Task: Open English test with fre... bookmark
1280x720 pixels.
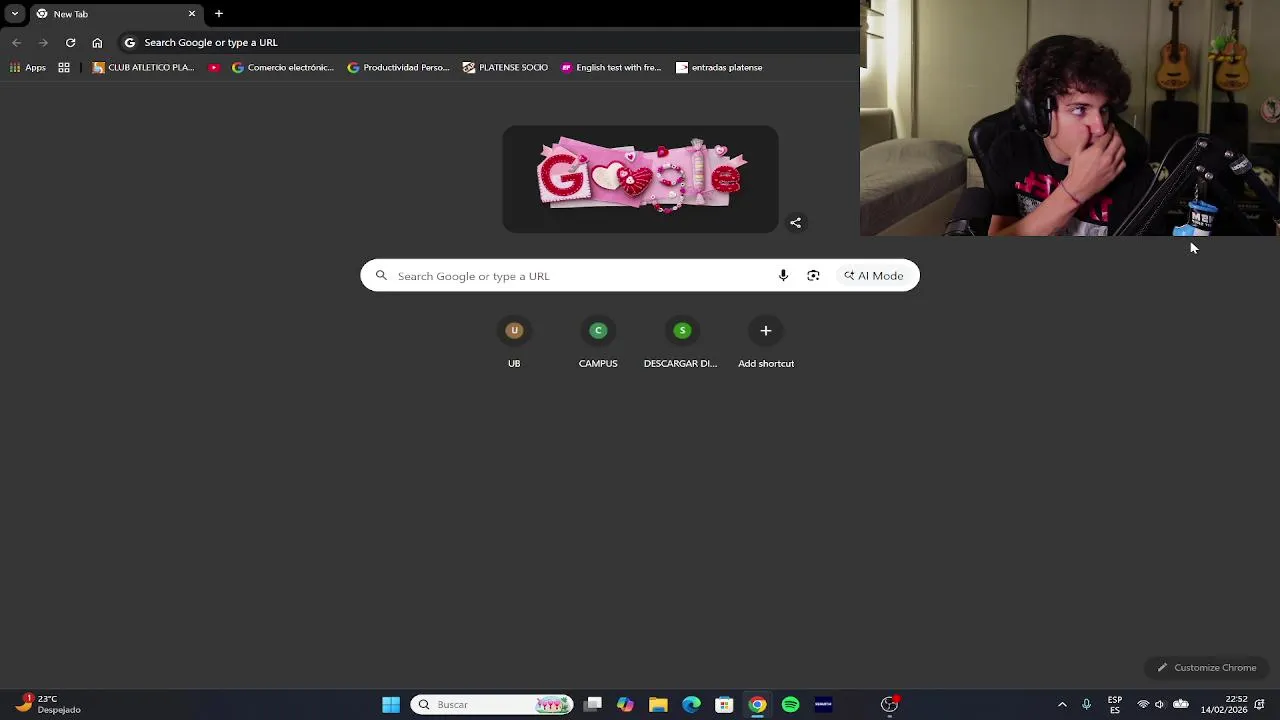Action: 611,68
